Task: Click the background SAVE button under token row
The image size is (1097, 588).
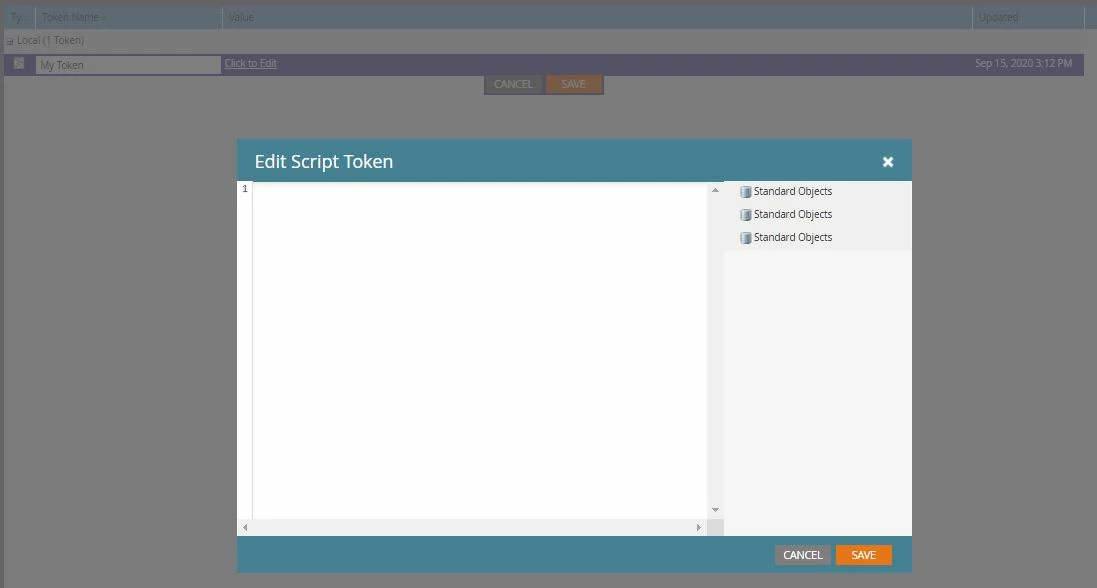Action: (574, 84)
